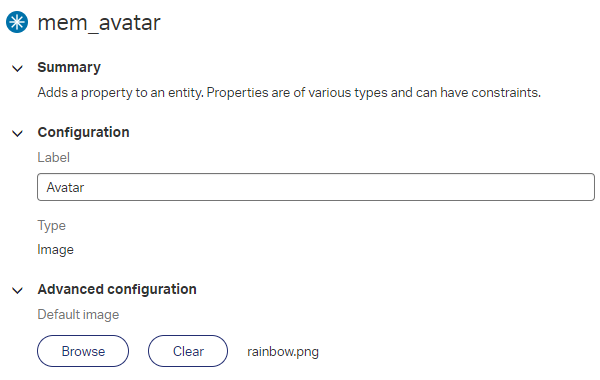600x380 pixels.
Task: Click the Configuration section heading
Action: [83, 132]
